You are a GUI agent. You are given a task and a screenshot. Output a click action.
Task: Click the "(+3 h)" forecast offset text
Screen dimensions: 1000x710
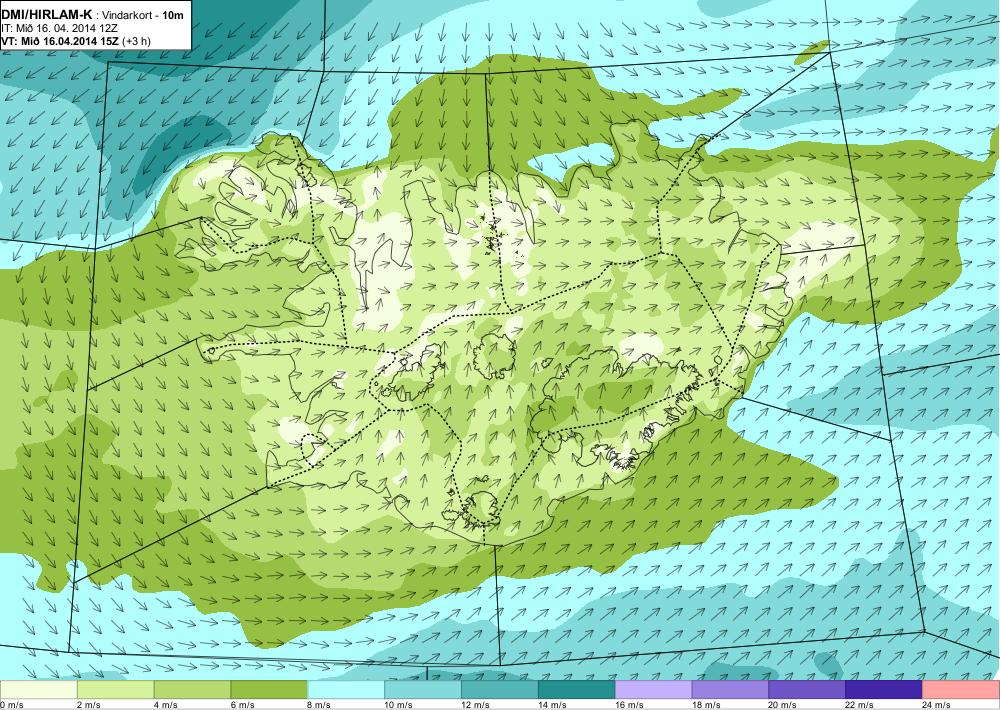tap(136, 41)
